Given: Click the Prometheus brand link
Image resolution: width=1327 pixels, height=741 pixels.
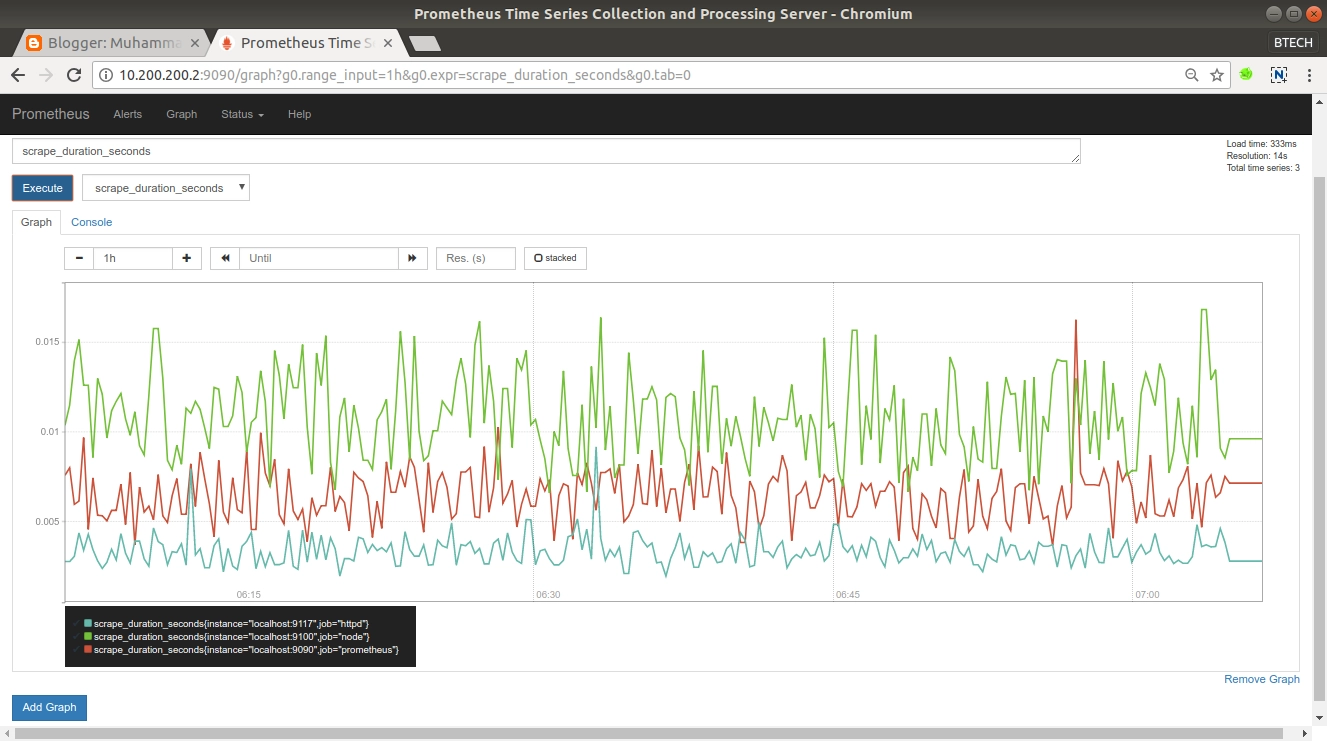Looking at the screenshot, I should click(x=51, y=114).
